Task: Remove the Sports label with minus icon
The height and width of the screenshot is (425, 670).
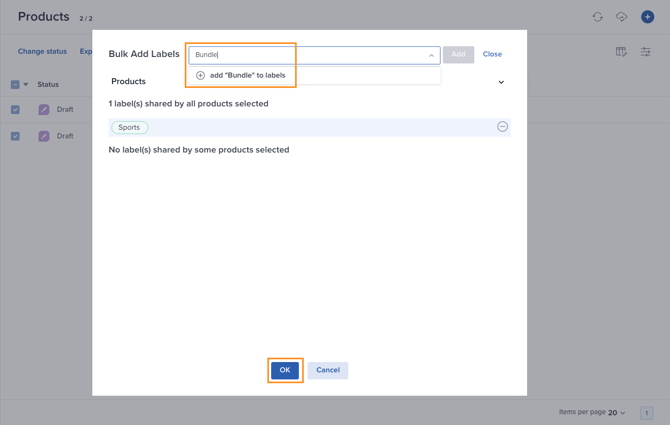Action: [502, 127]
